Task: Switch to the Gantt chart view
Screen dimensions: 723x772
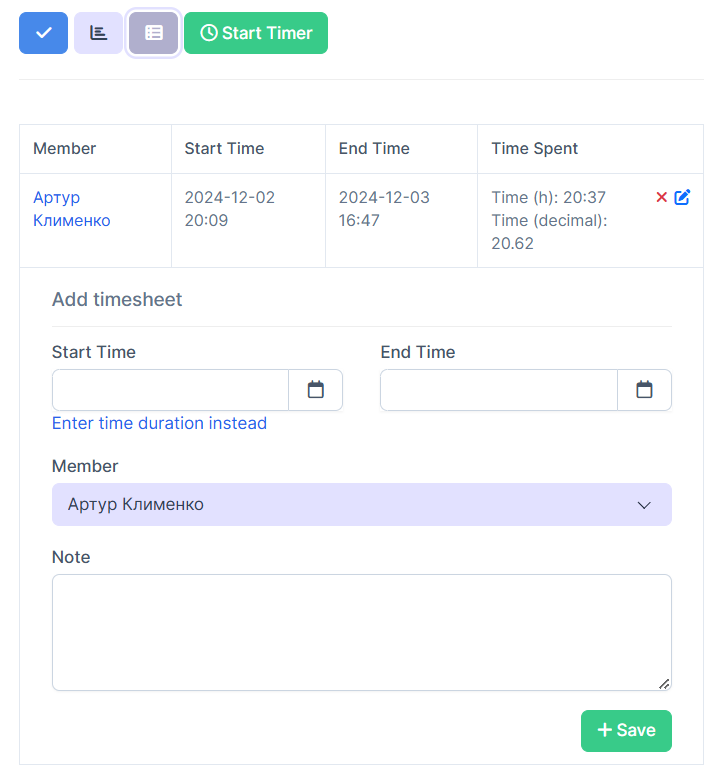Action: 98,33
